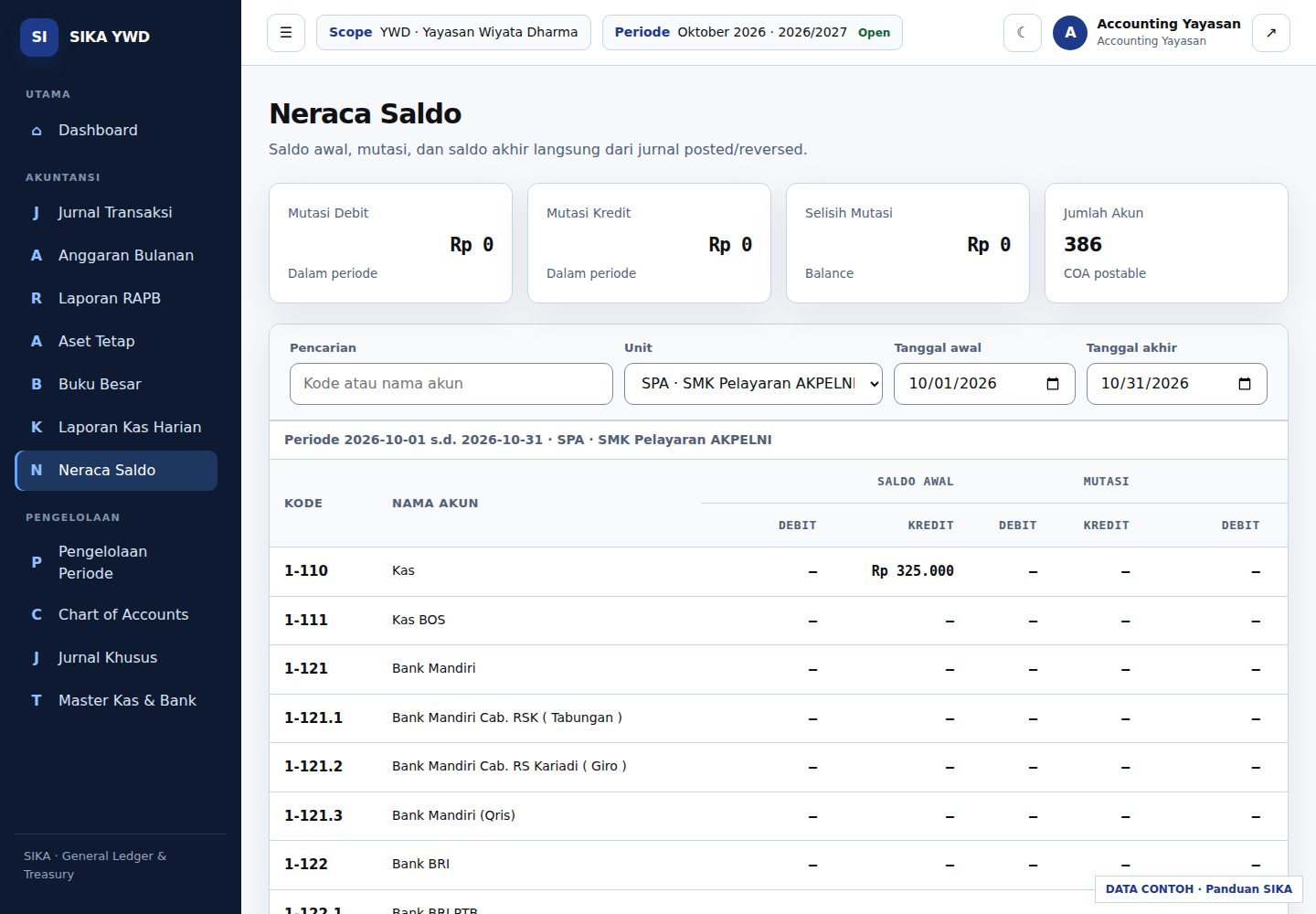Select Bank Mandiri Cab. RSK ( Tabungan )

point(507,717)
